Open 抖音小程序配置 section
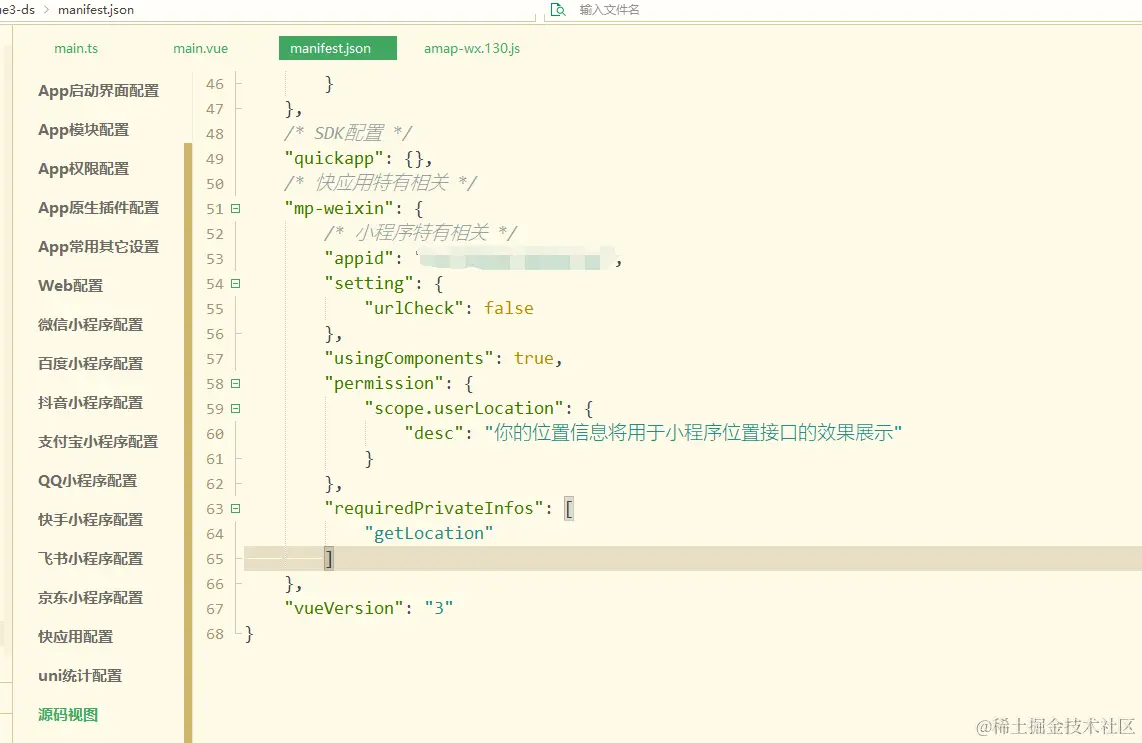The width and height of the screenshot is (1142, 743). tap(90, 403)
